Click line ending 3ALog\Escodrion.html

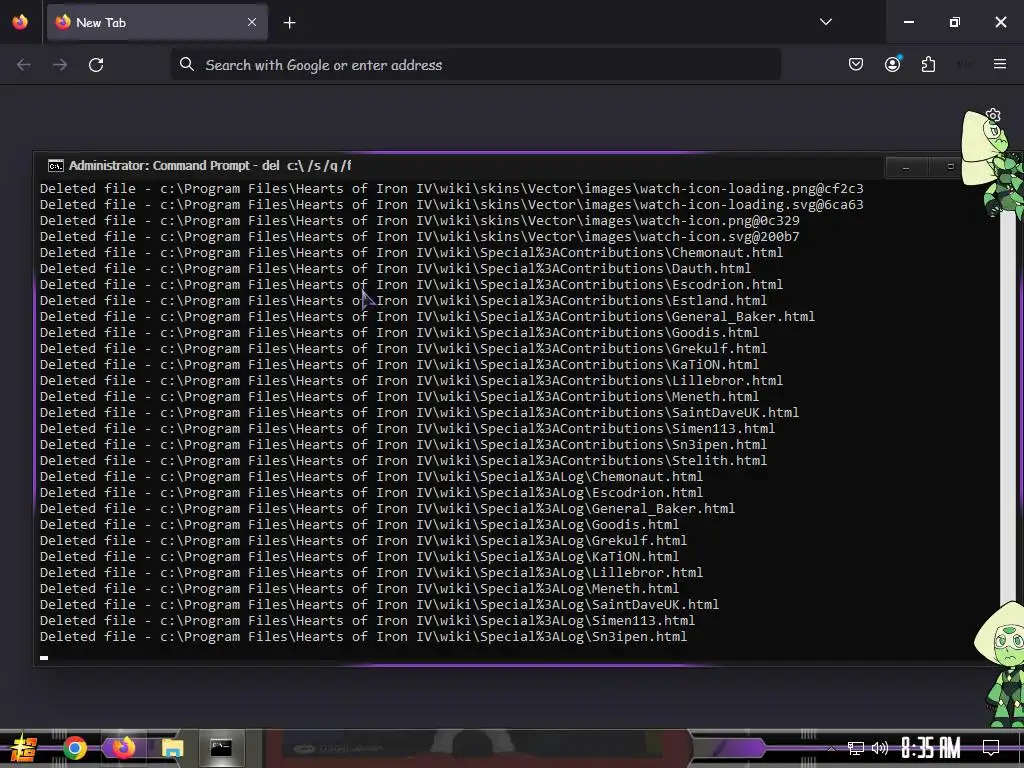[371, 492]
